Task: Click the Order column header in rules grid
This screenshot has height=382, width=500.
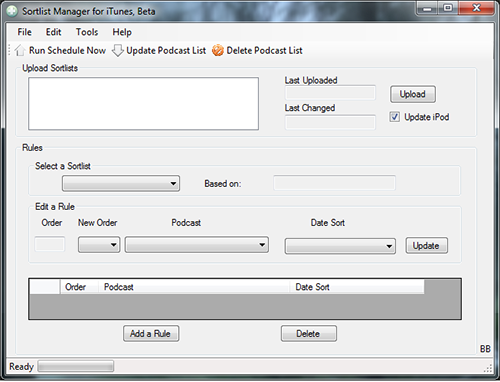Action: (79, 287)
